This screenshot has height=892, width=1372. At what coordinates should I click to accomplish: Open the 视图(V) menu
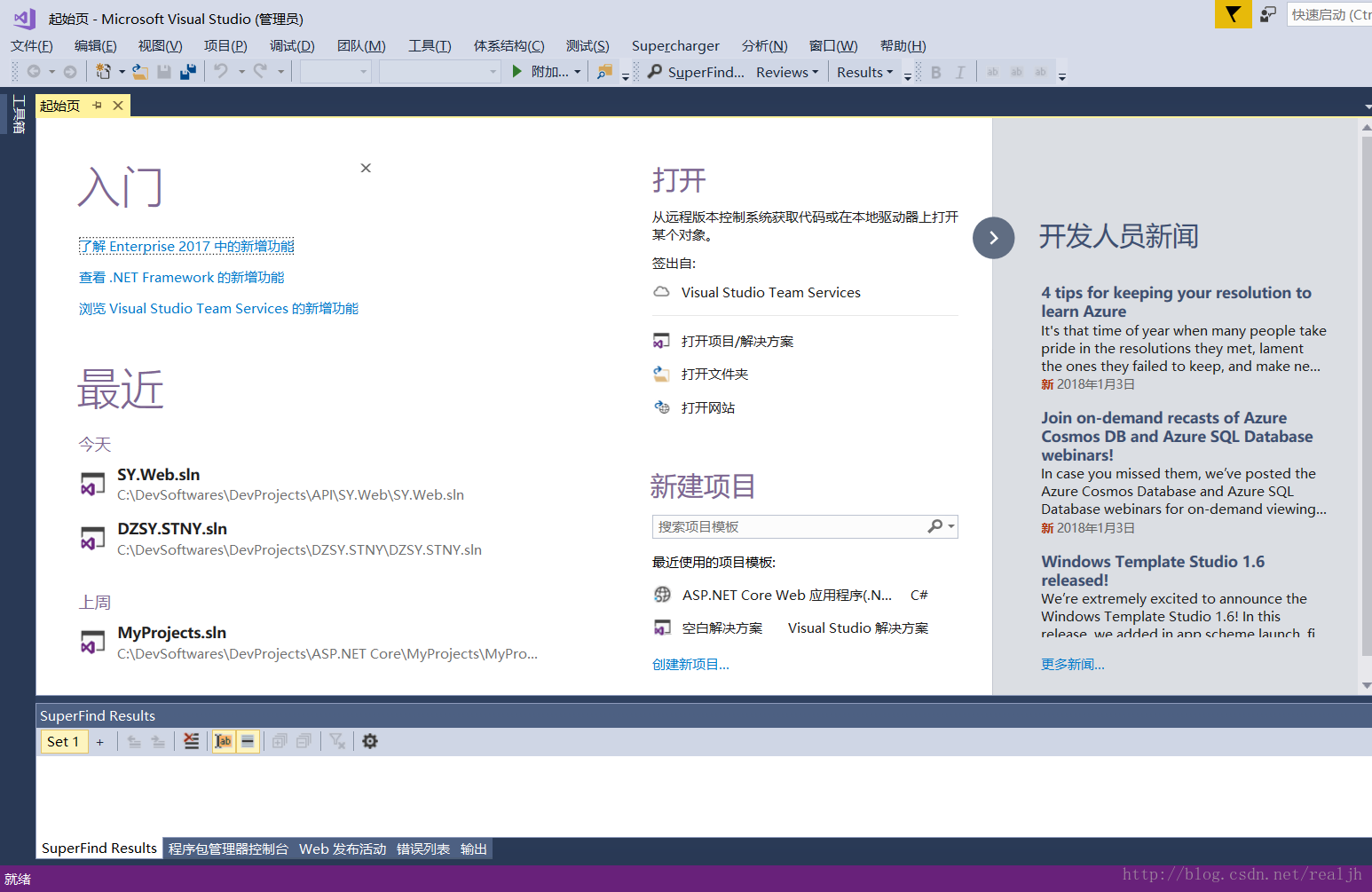click(161, 46)
